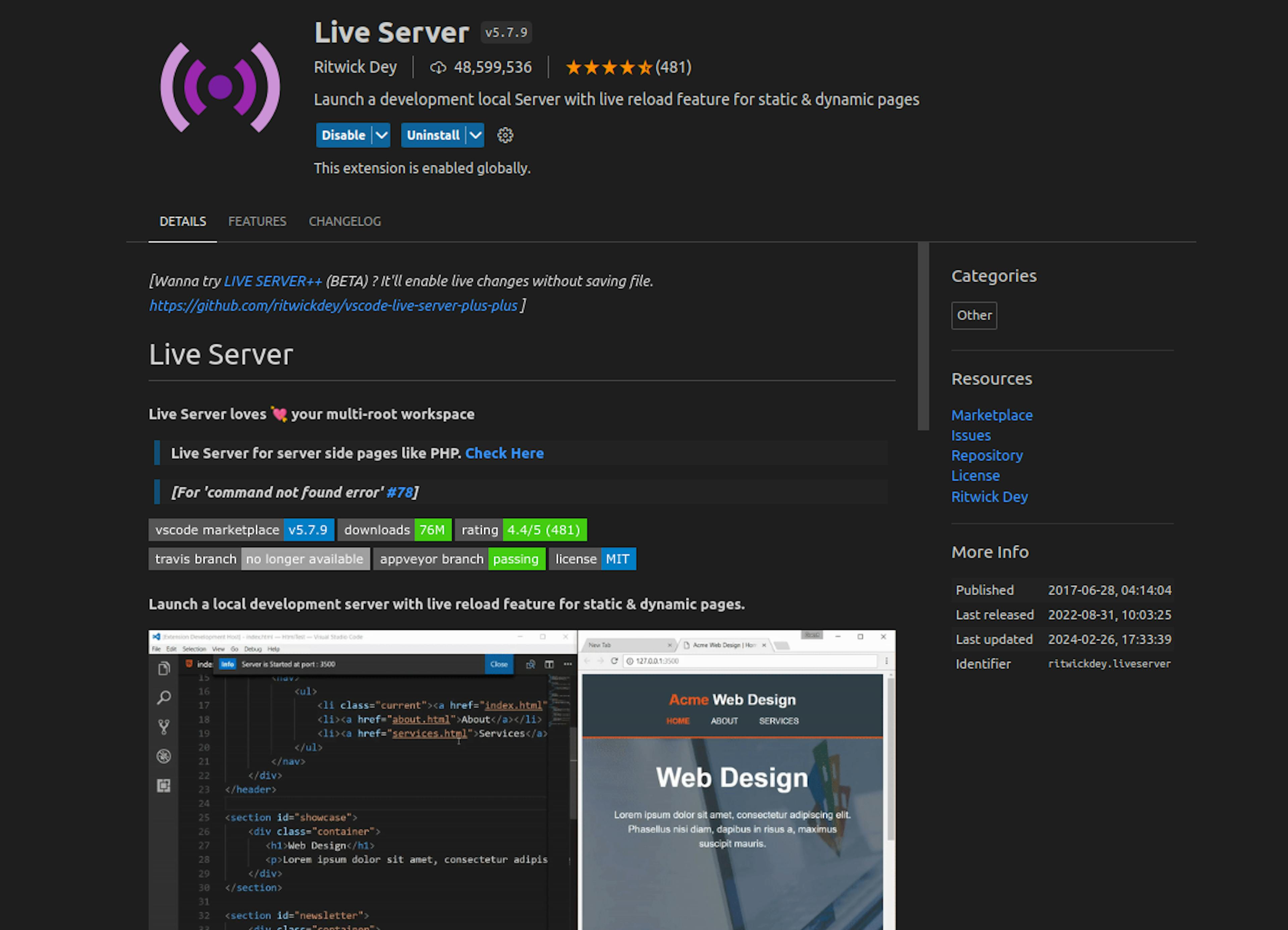Disable the Live Server extension
The image size is (1288, 930).
pyautogui.click(x=343, y=135)
